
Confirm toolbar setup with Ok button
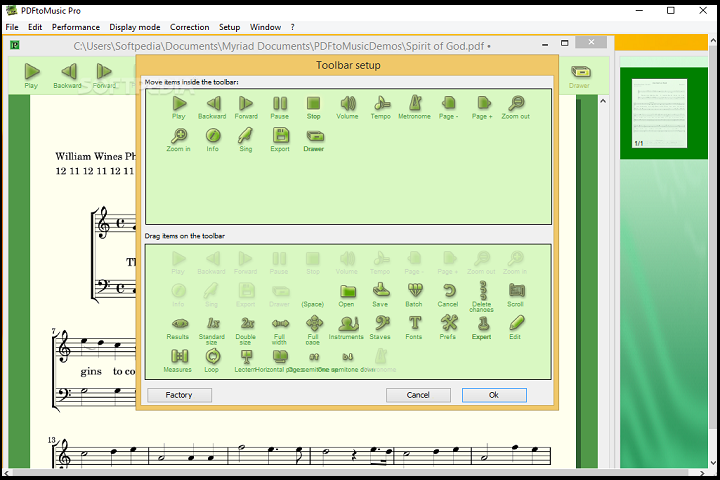tap(493, 395)
